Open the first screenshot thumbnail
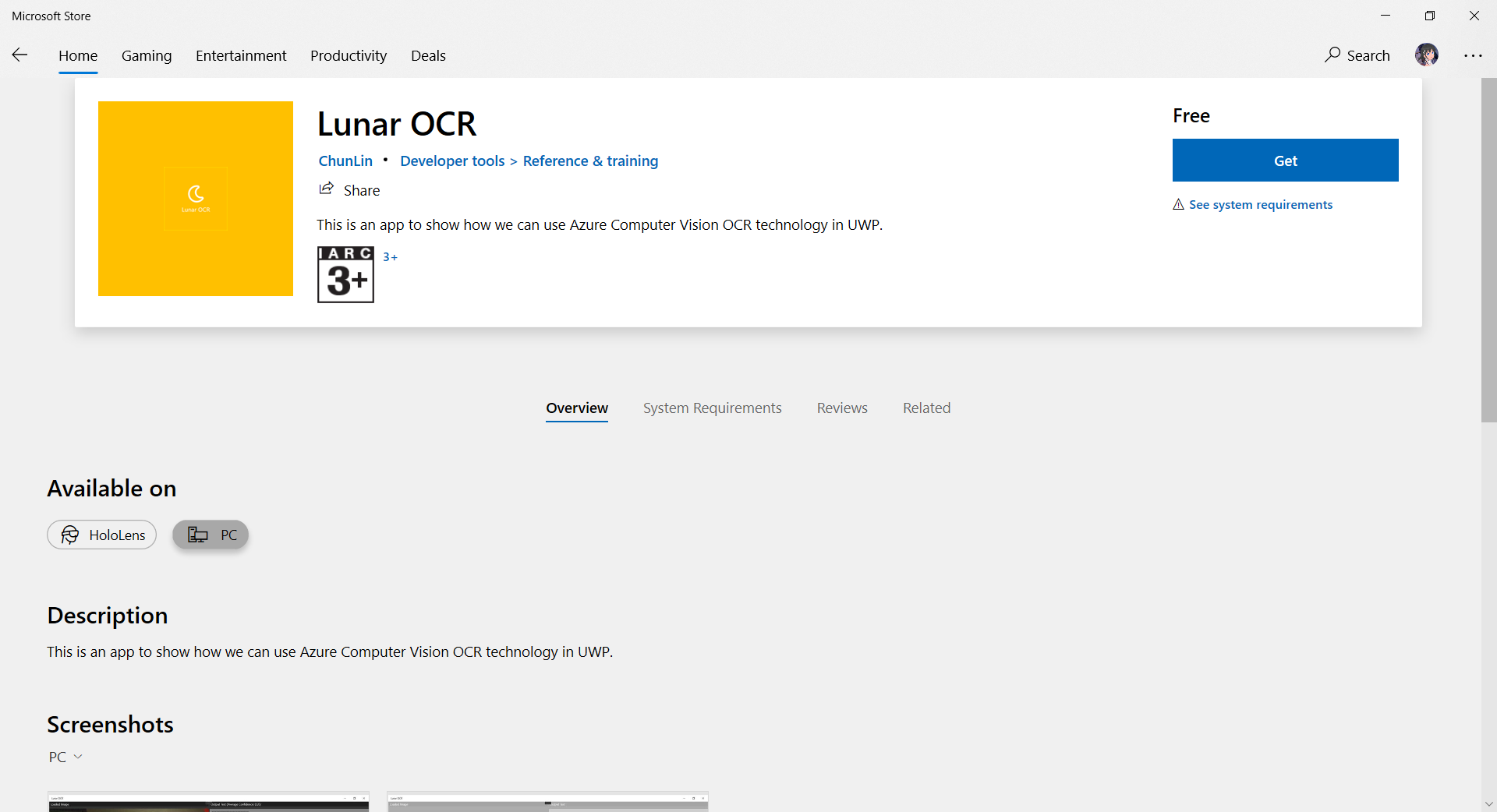The height and width of the screenshot is (812, 1497). [209, 802]
